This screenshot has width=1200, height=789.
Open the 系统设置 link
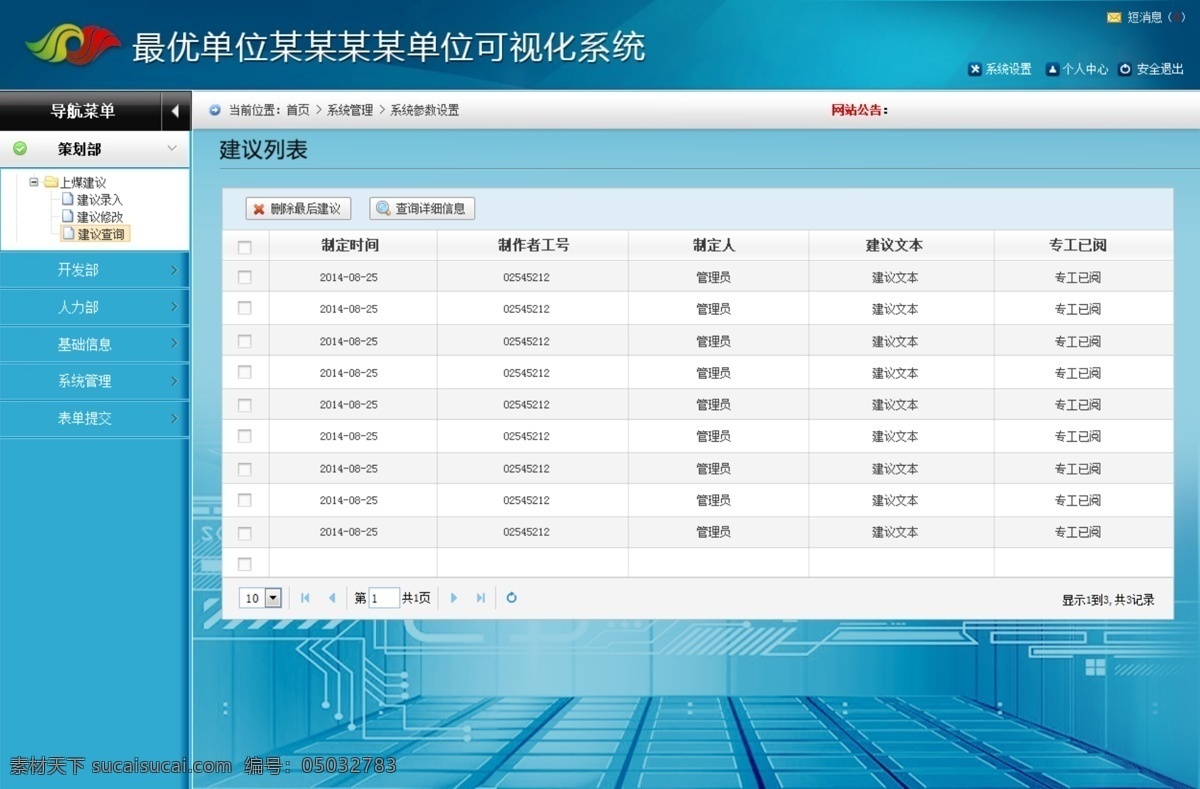[1008, 69]
